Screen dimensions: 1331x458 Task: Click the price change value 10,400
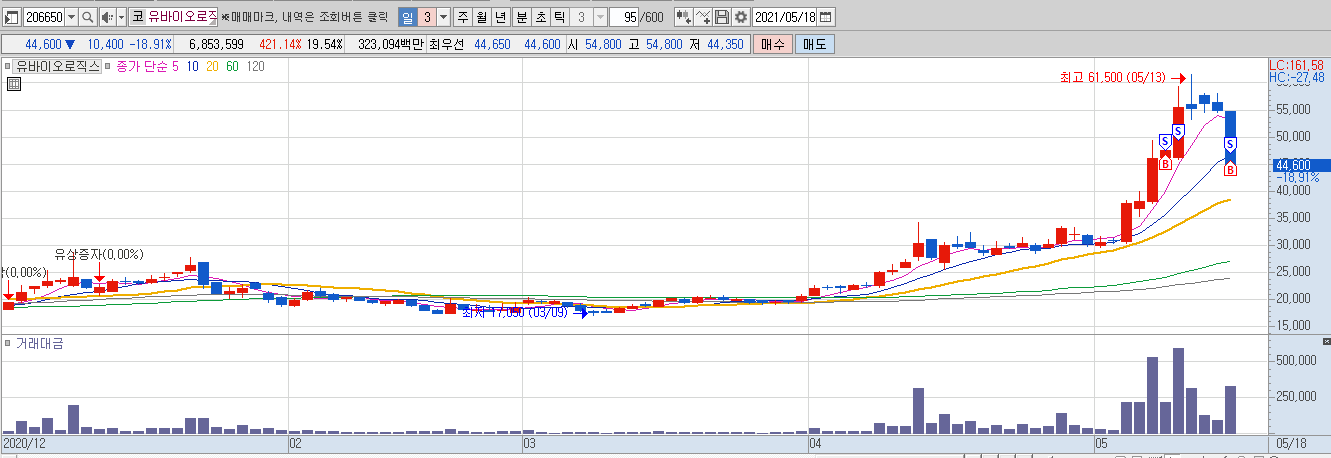click(106, 45)
